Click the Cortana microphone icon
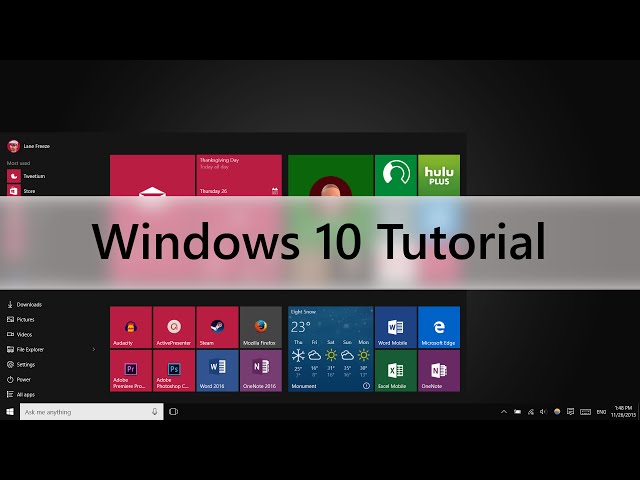 155,412
